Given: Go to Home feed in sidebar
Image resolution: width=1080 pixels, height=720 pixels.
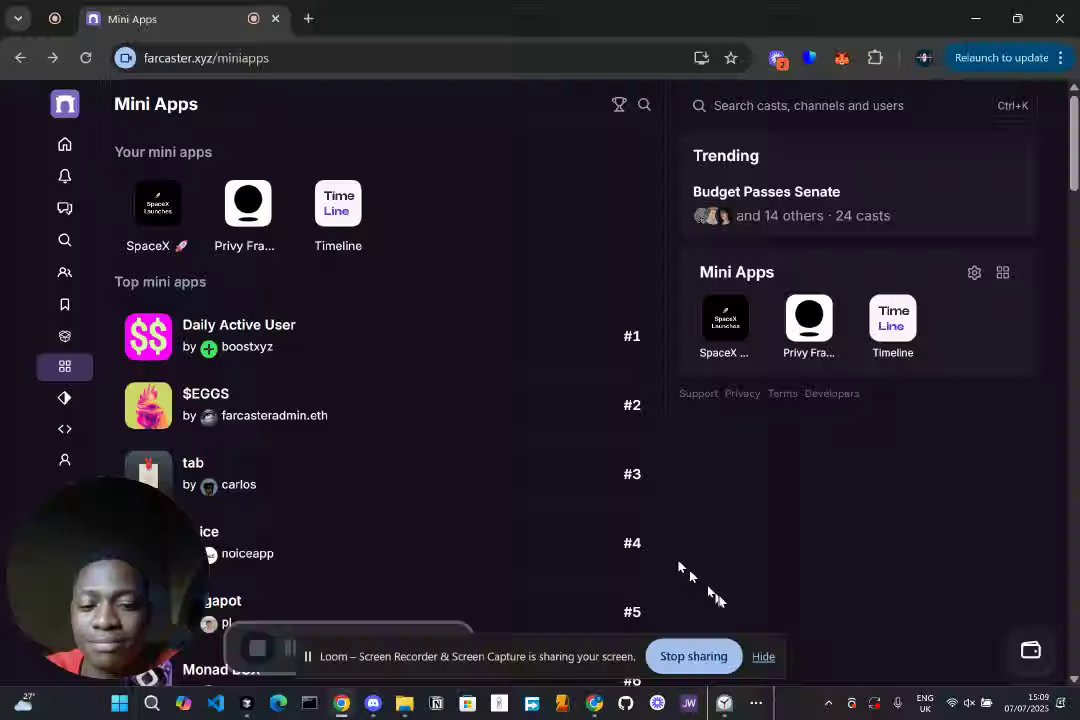Looking at the screenshot, I should (65, 144).
